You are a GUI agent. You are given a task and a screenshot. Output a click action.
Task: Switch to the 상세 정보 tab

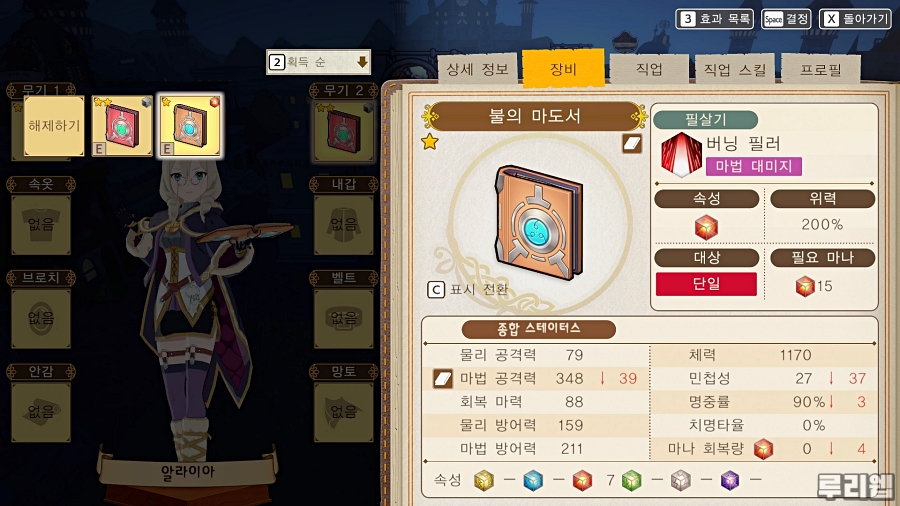click(x=477, y=69)
